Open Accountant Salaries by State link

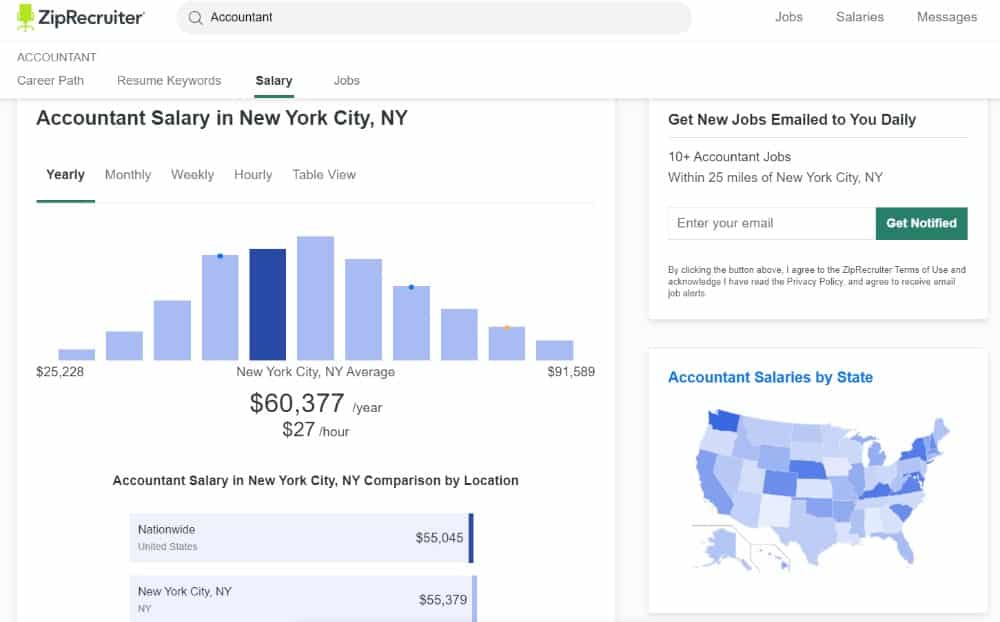pos(770,377)
